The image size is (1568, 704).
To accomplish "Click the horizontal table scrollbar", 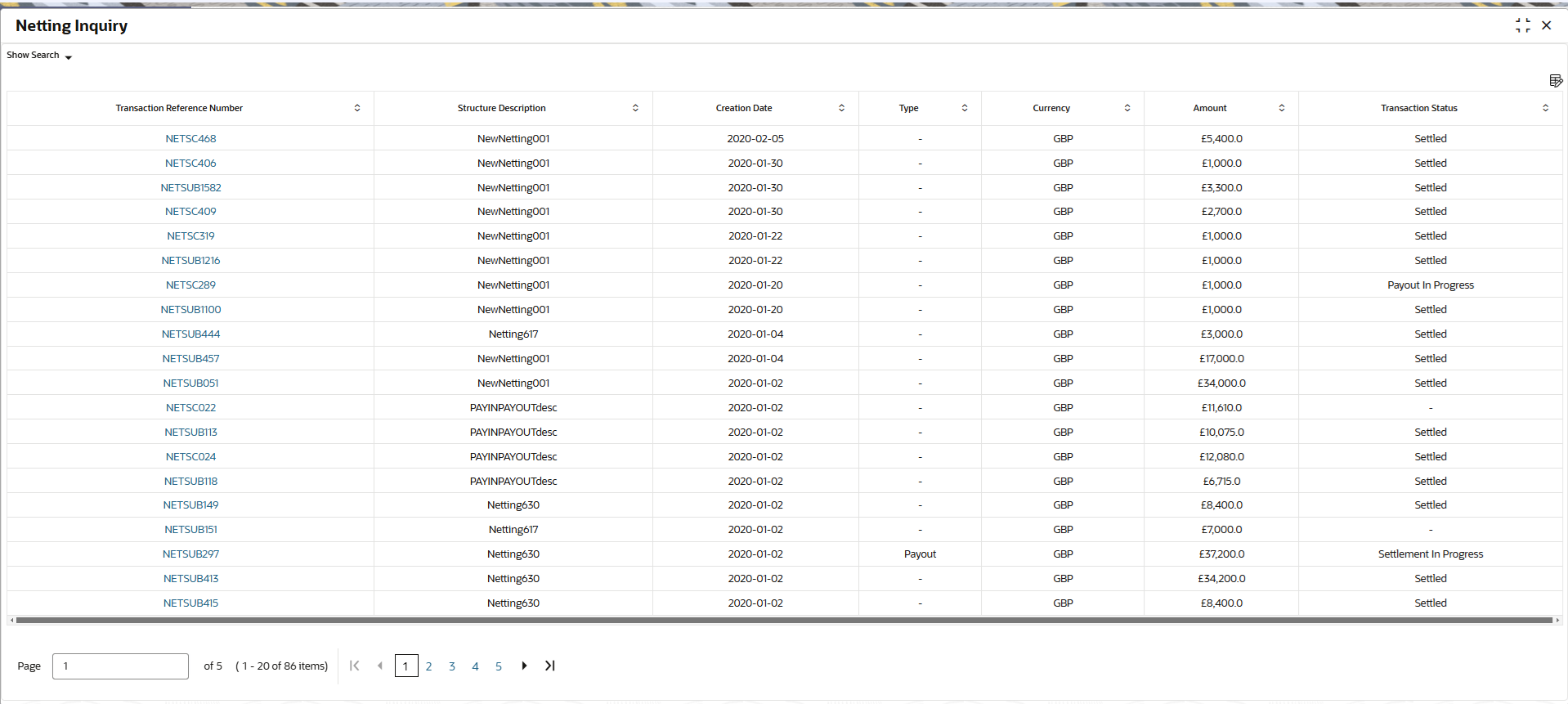I will pyautogui.click(x=784, y=621).
